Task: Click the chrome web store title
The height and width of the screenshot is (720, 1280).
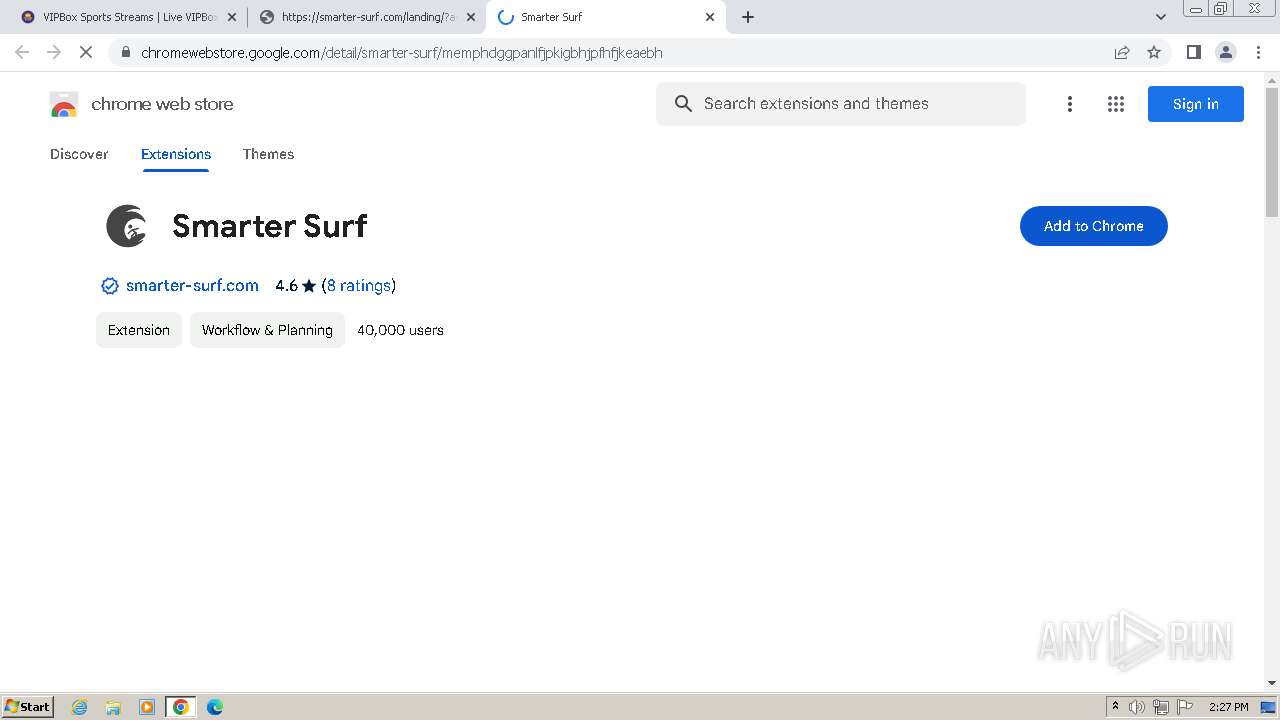Action: pyautogui.click(x=162, y=104)
